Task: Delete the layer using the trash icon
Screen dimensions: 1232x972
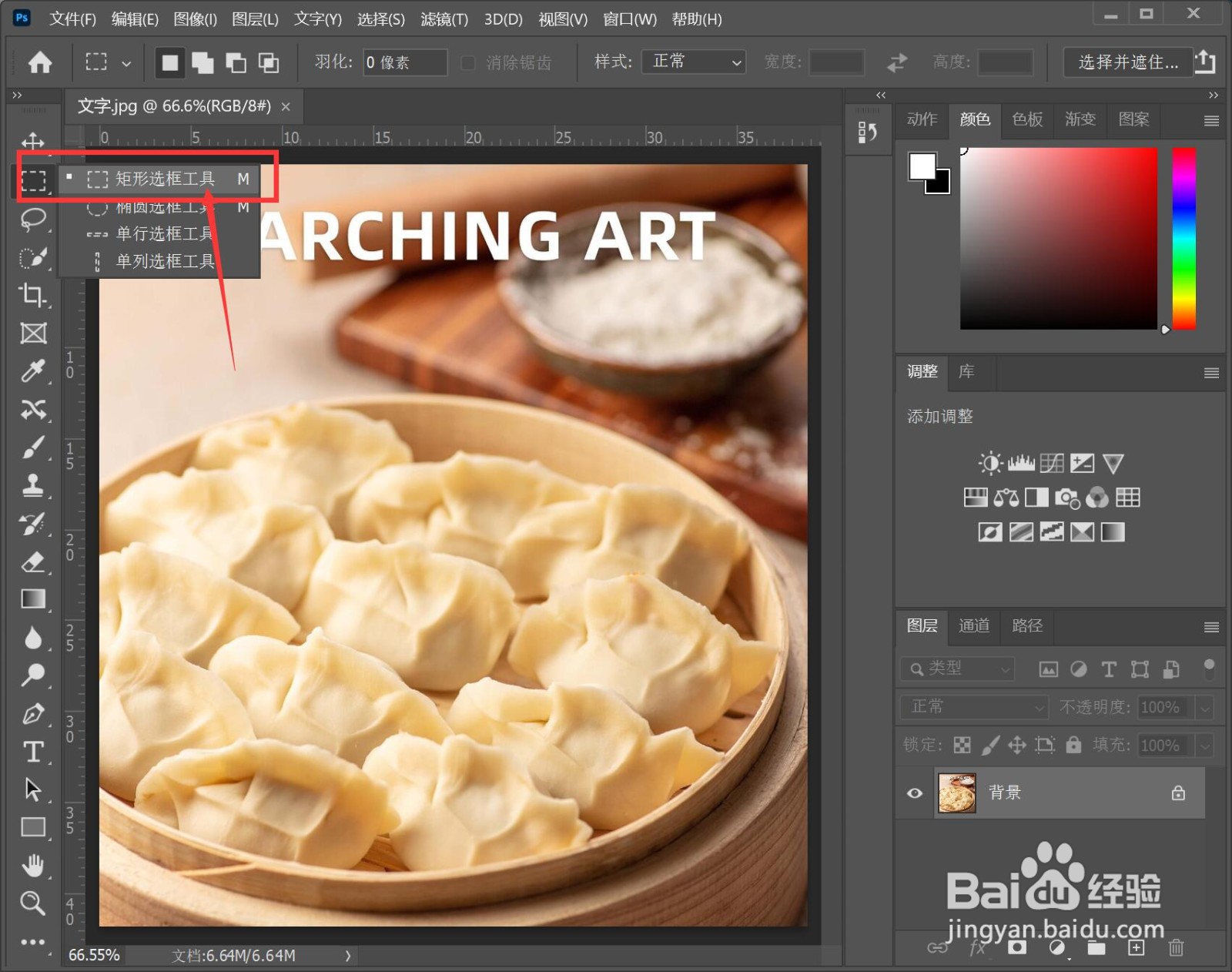Action: (1176, 948)
